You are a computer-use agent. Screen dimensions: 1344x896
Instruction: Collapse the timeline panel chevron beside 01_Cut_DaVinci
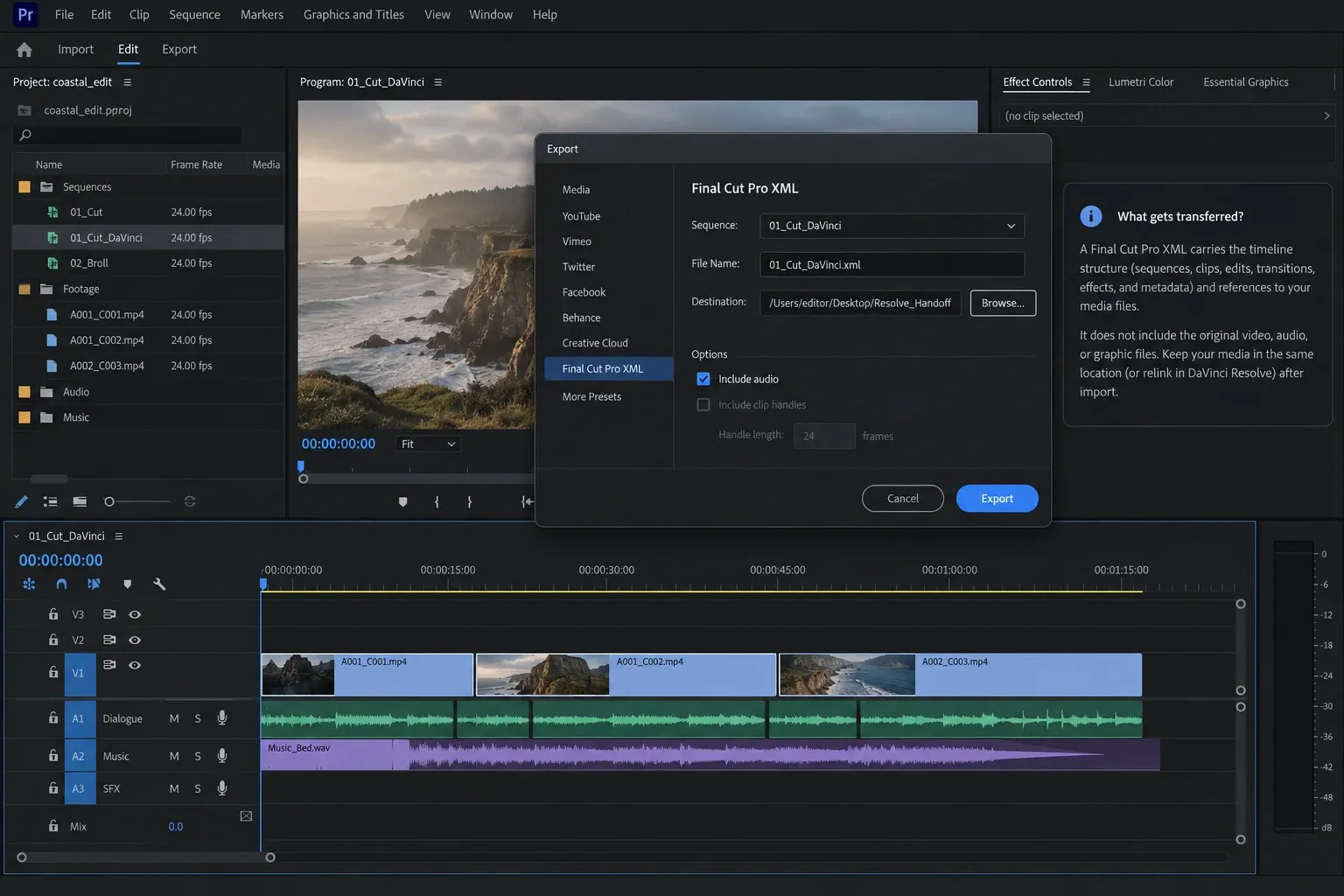click(17, 536)
